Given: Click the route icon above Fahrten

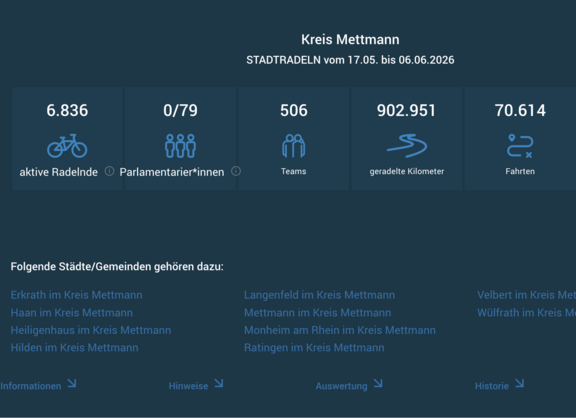Looking at the screenshot, I should coord(520,146).
